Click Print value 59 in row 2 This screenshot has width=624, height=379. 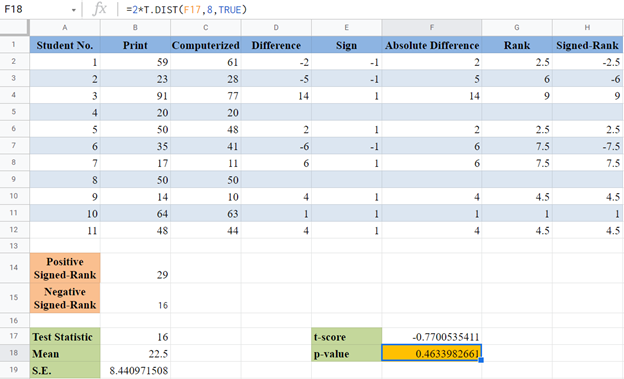click(x=135, y=62)
